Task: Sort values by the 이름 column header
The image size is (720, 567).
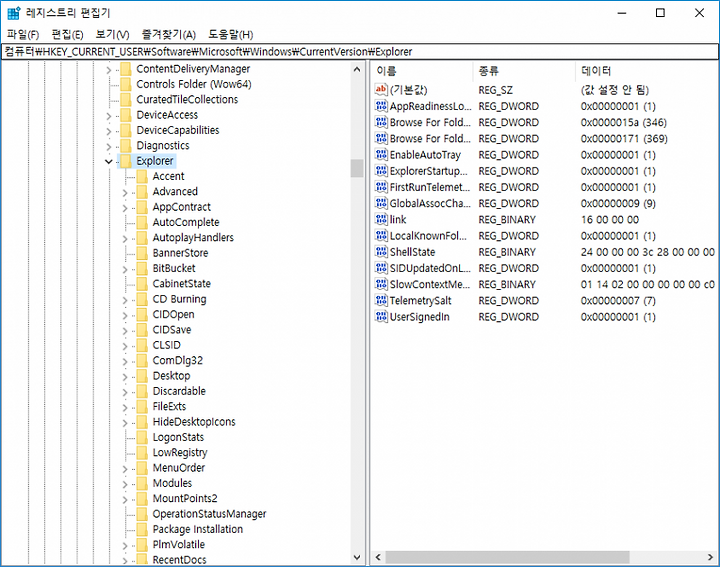Action: (x=422, y=71)
